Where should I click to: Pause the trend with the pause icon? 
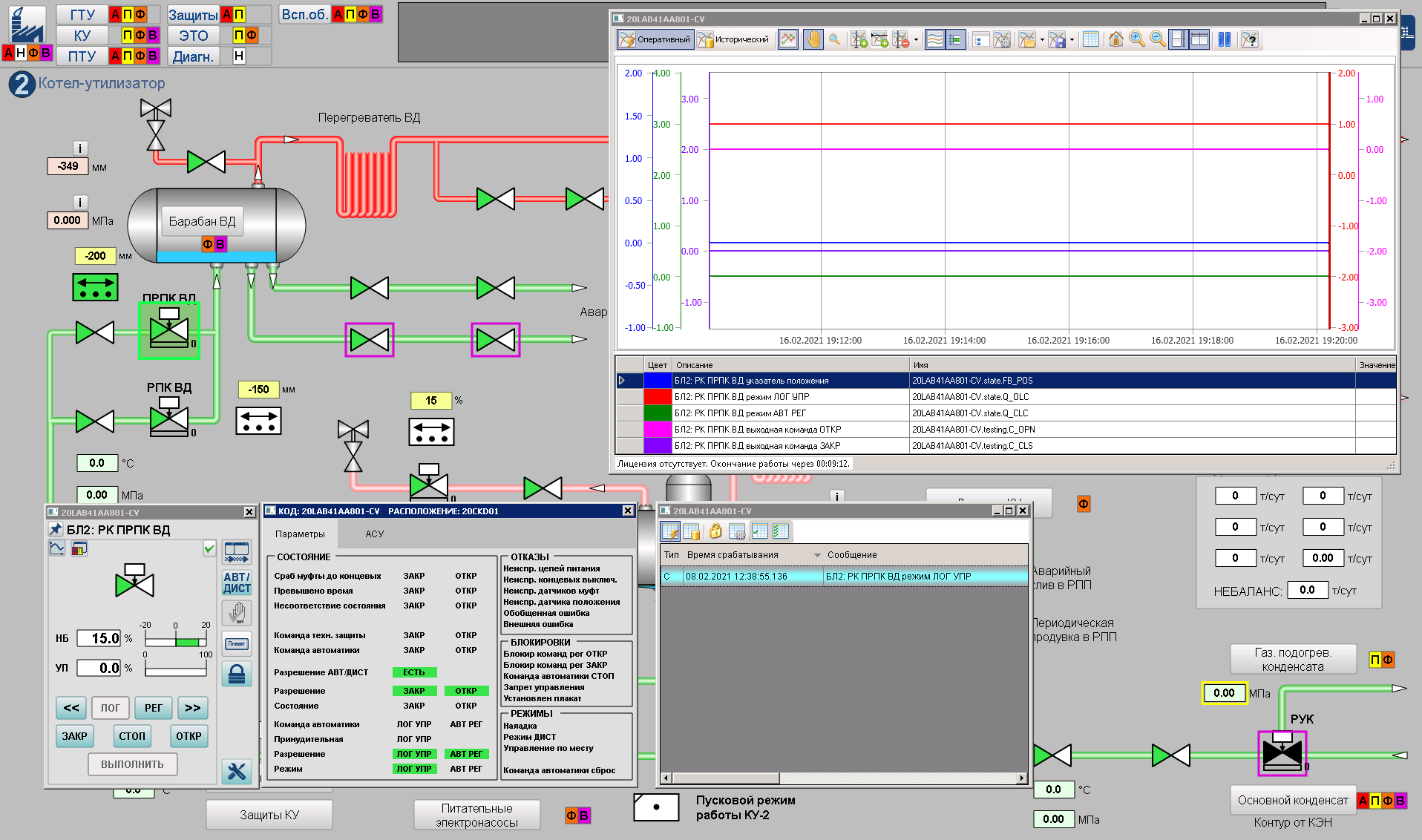[1224, 39]
